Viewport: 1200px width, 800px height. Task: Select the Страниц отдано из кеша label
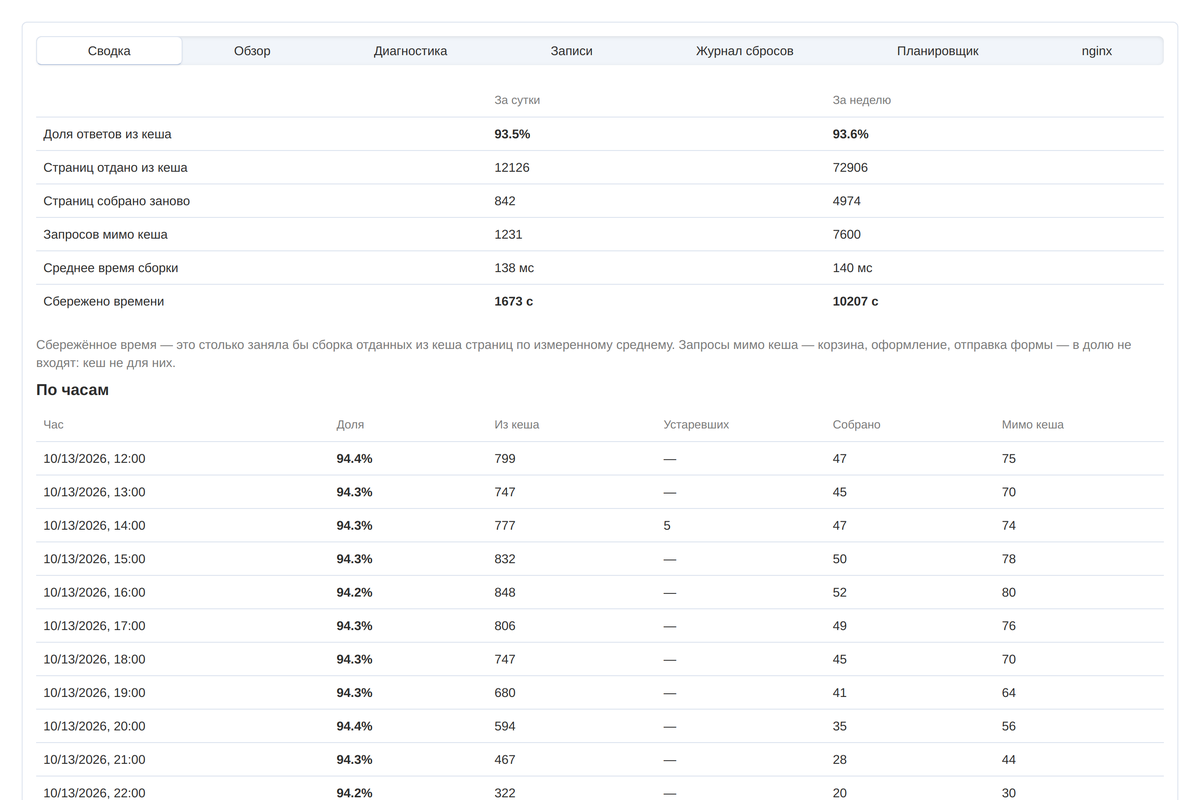click(115, 168)
